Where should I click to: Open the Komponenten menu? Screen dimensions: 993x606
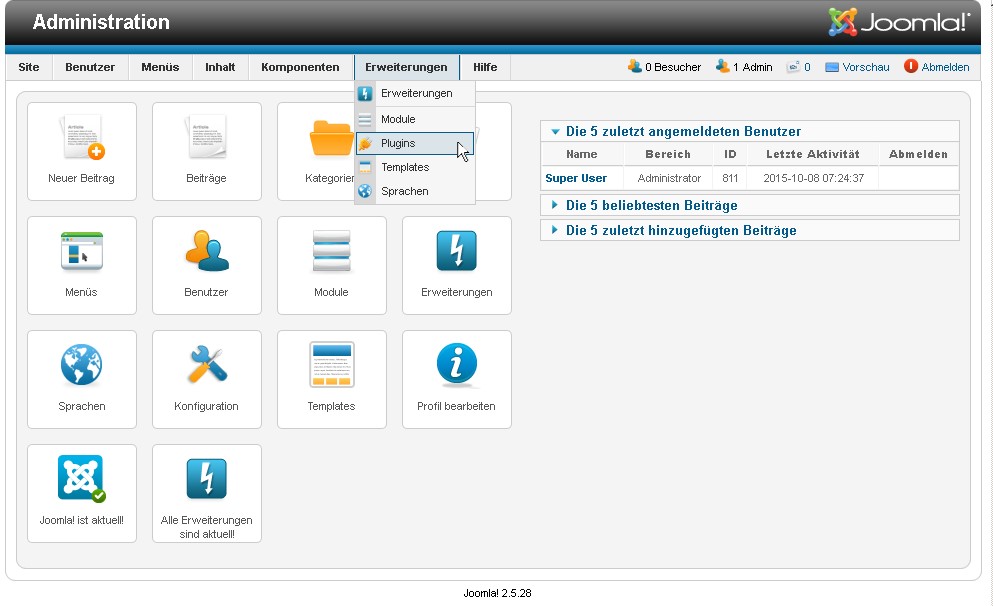[x=300, y=67]
